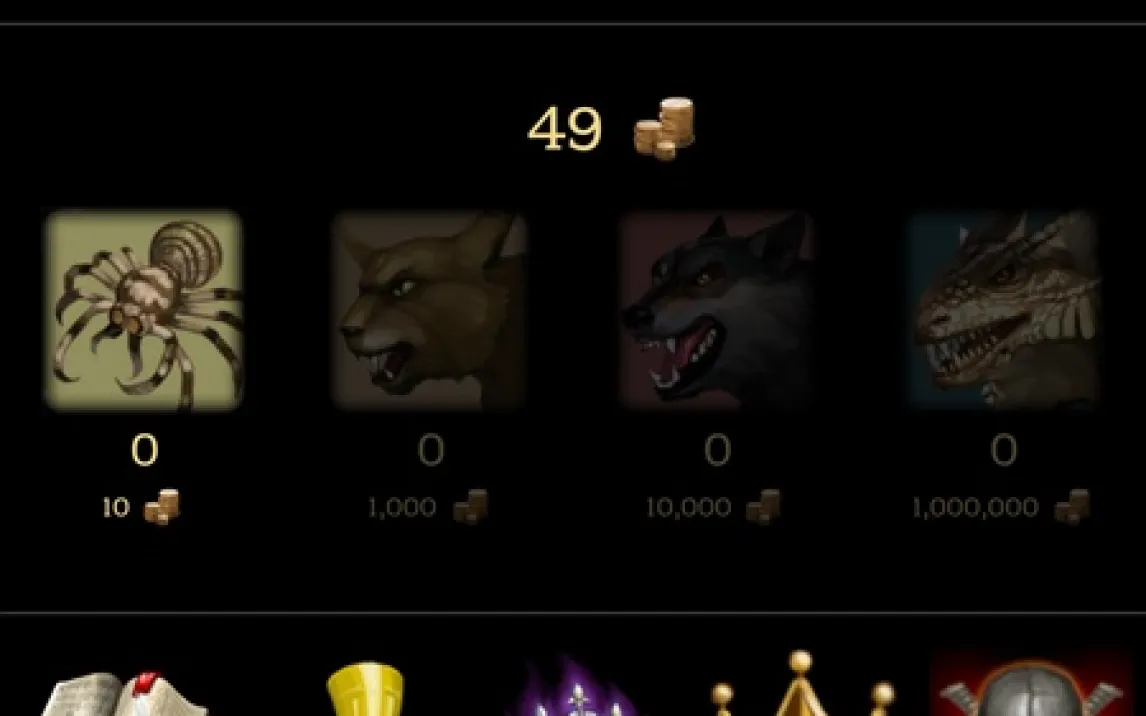Open the purple flame fleur-de-lis icon
This screenshot has width=1146, height=716.
pyautogui.click(x=577, y=687)
